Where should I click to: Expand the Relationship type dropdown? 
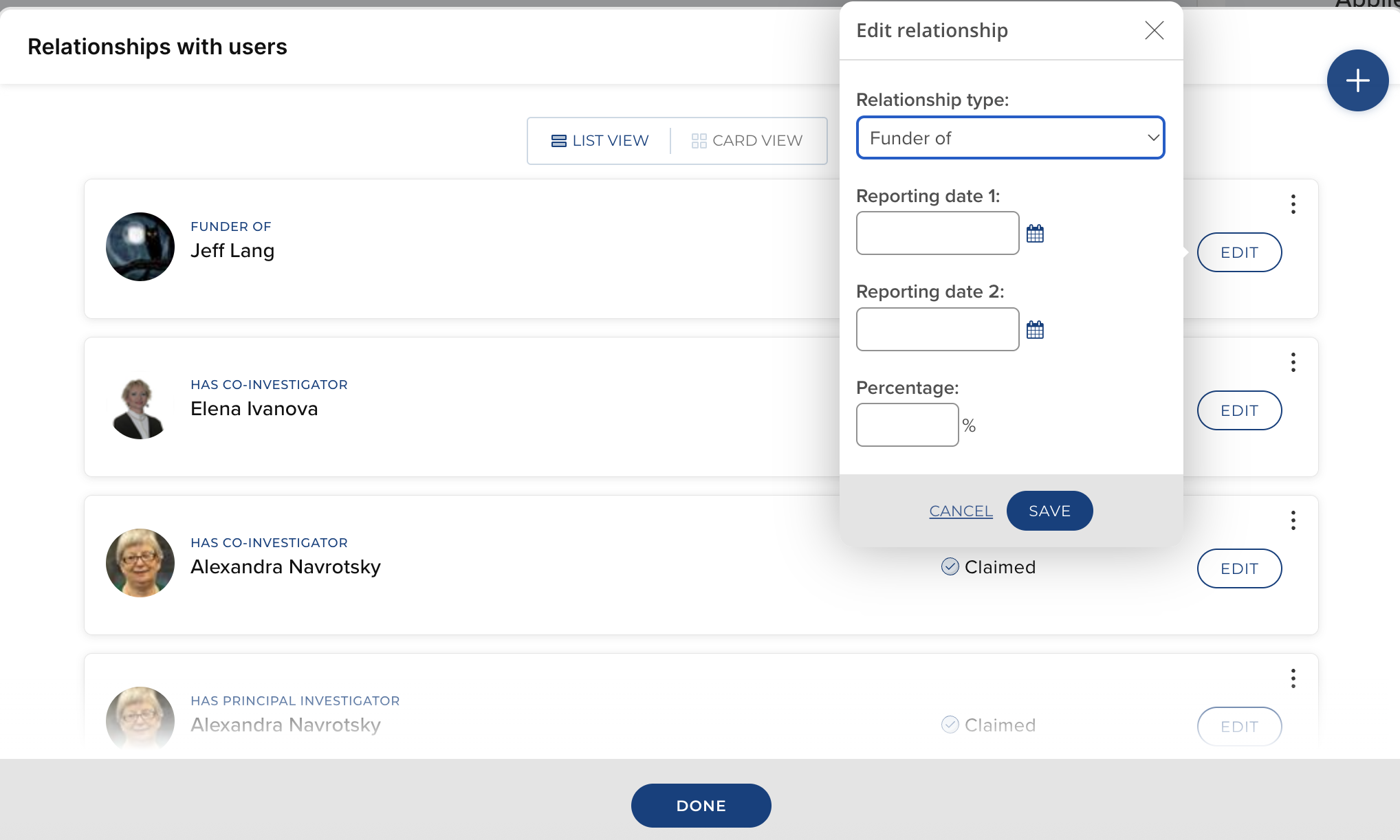point(1009,138)
